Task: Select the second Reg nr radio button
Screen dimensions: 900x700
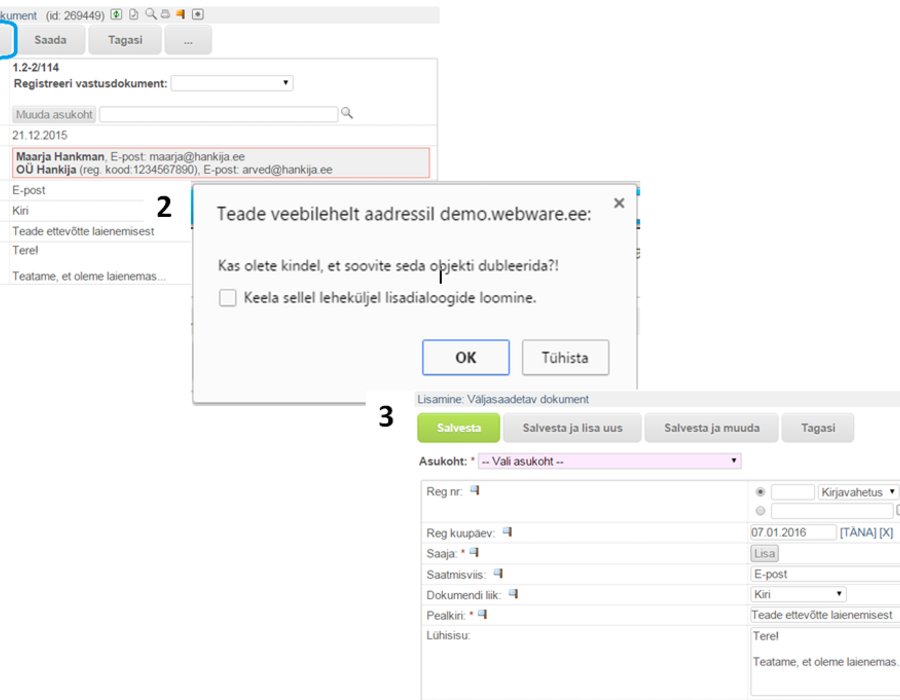Action: click(761, 511)
